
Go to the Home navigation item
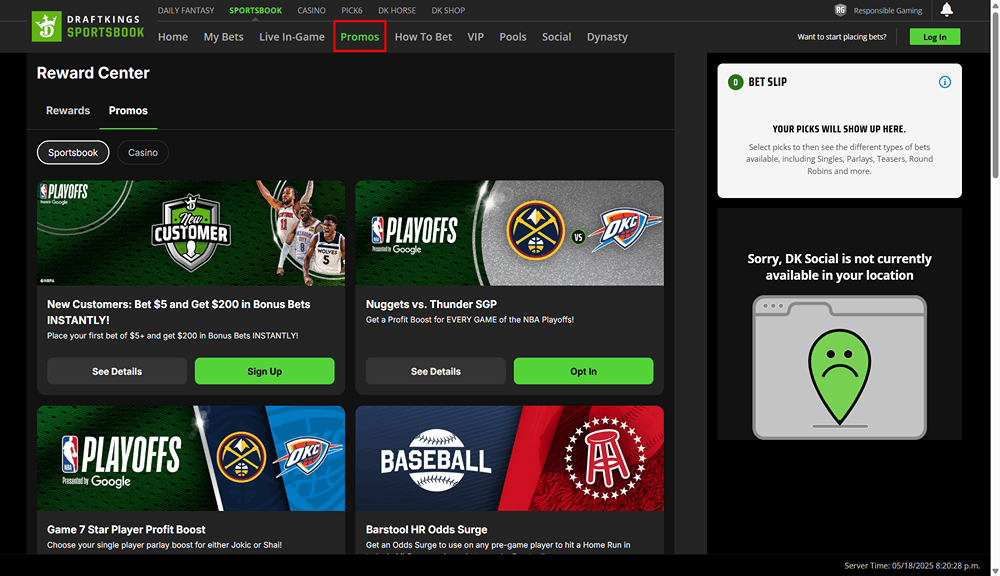coord(173,37)
